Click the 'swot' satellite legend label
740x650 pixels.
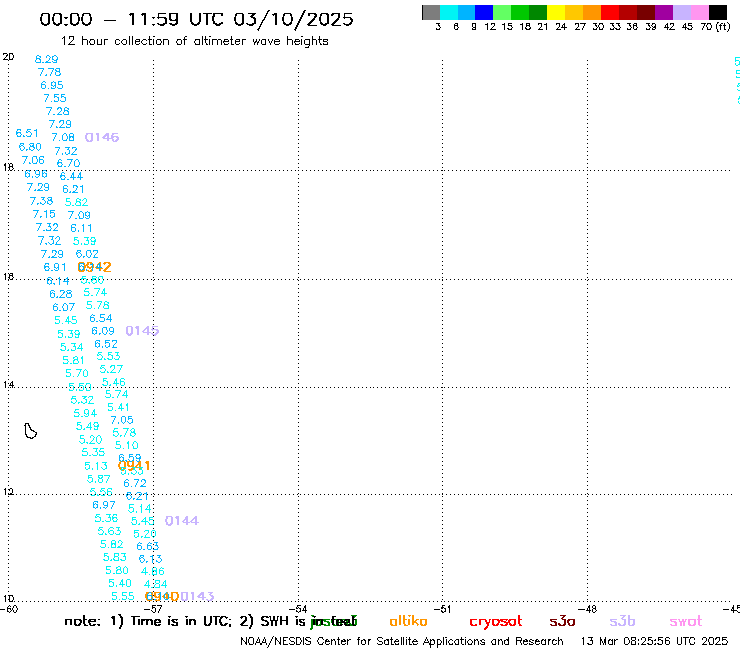pyautogui.click(x=686, y=622)
